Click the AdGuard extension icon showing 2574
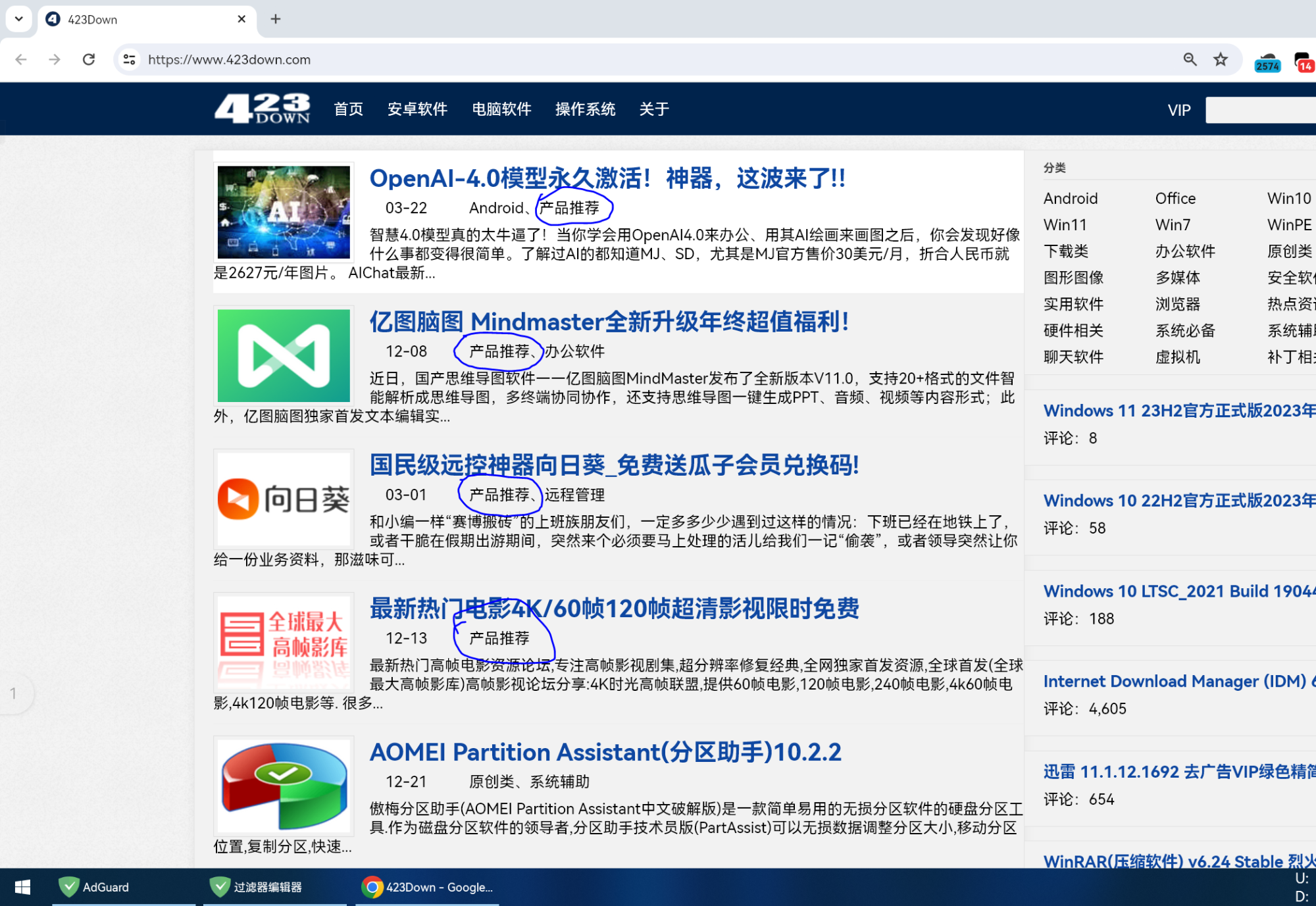1316x906 pixels. coord(1266,59)
